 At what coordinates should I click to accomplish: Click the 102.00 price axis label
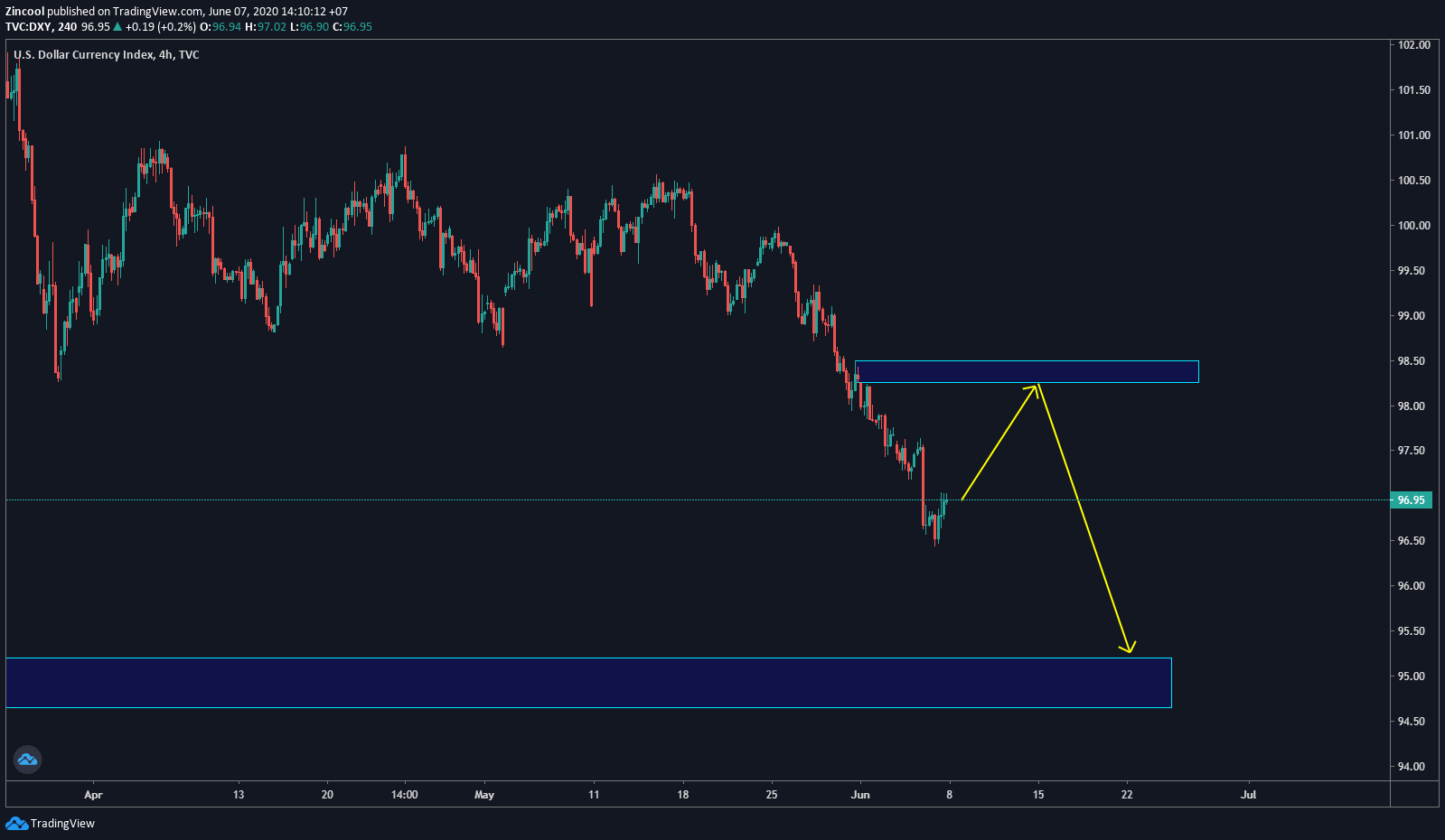[1413, 45]
